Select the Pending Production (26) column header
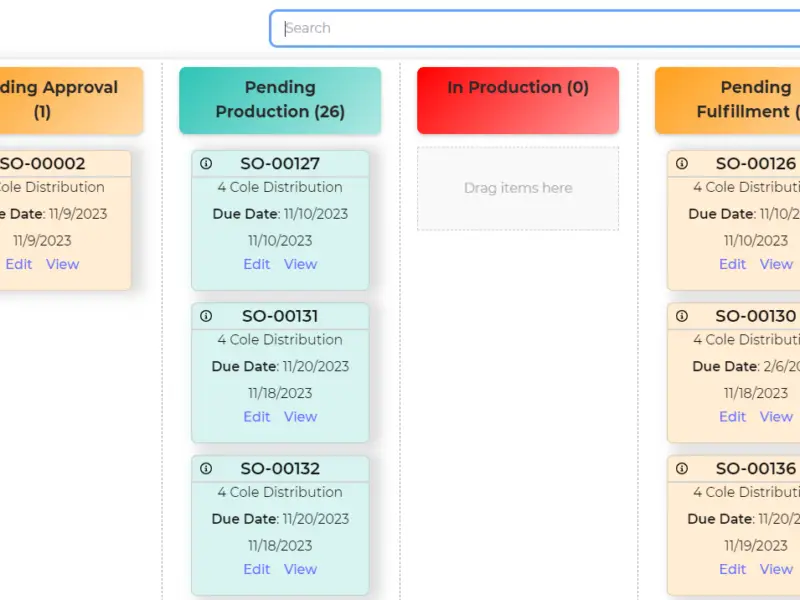Screen dimensions: 800x600 point(280,101)
